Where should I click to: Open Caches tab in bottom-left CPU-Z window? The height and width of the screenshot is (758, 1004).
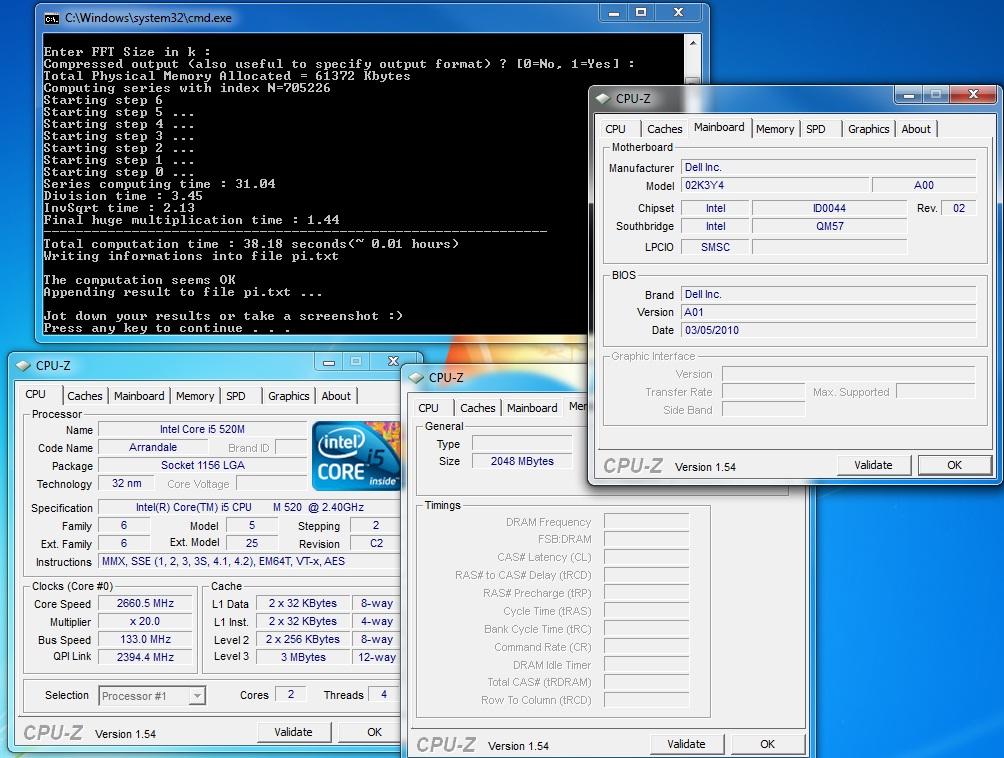click(85, 396)
